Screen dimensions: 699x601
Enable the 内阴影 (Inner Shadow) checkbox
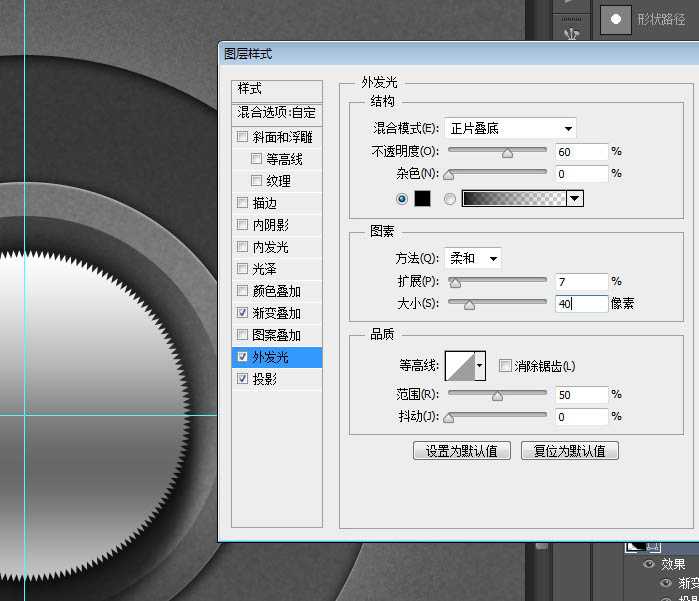coord(243,224)
